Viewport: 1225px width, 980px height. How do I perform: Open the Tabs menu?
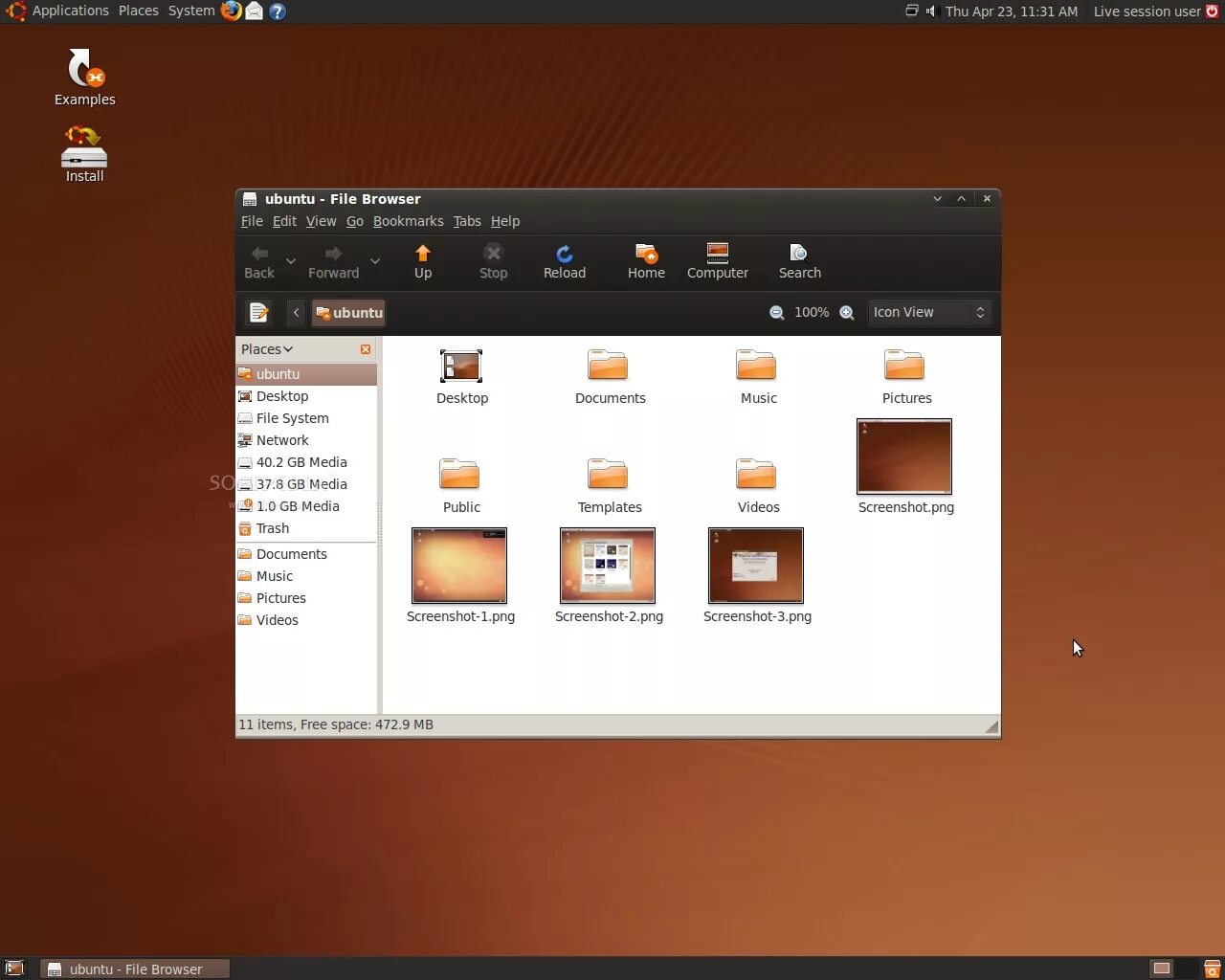(x=467, y=221)
